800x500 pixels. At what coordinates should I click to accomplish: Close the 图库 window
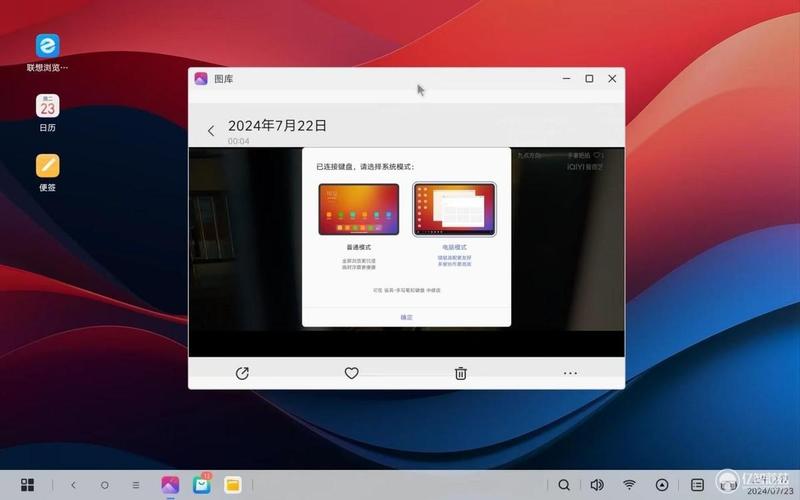612,79
